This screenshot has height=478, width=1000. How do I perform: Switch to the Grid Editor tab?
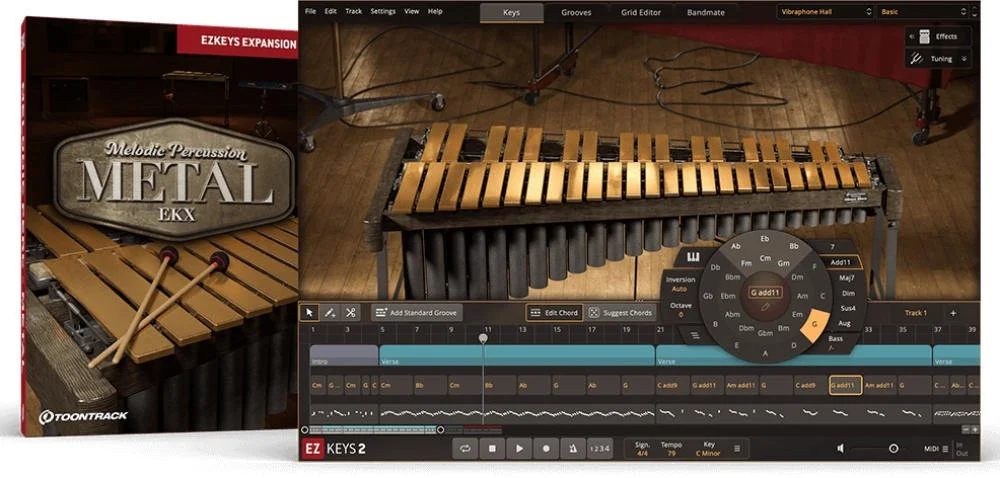tap(641, 12)
